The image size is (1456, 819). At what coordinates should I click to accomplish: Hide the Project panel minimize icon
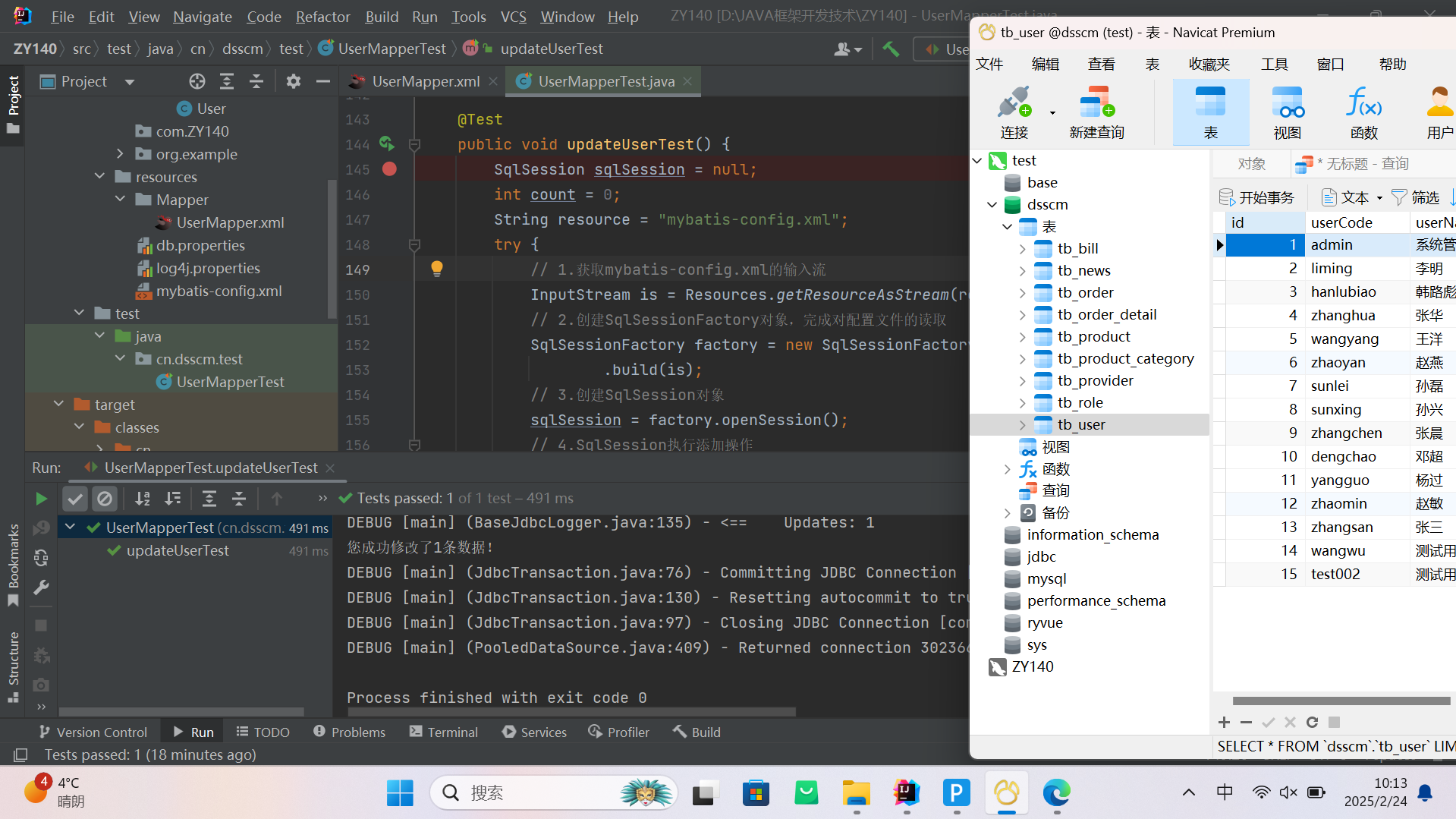pyautogui.click(x=323, y=81)
